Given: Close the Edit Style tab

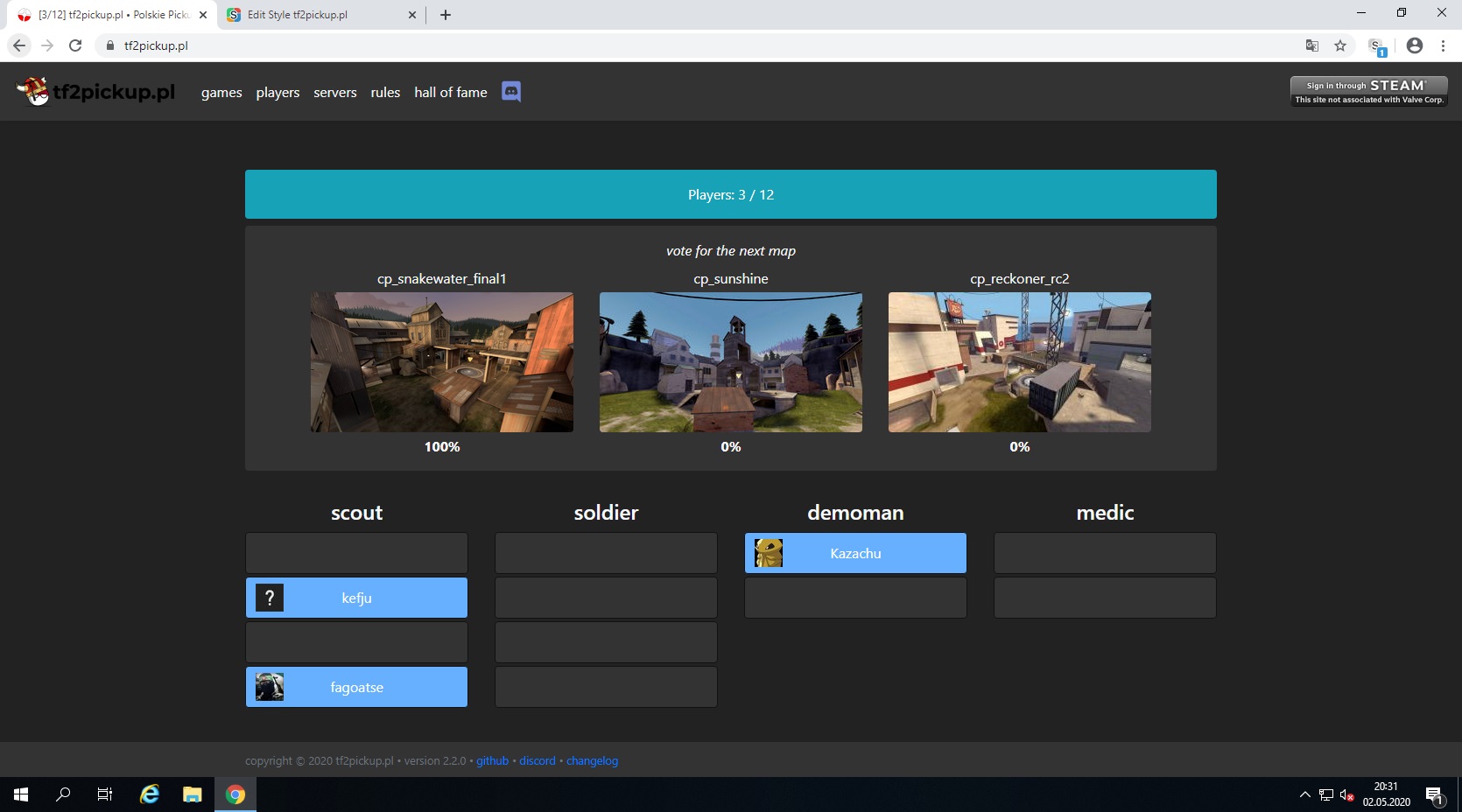Looking at the screenshot, I should (x=412, y=15).
